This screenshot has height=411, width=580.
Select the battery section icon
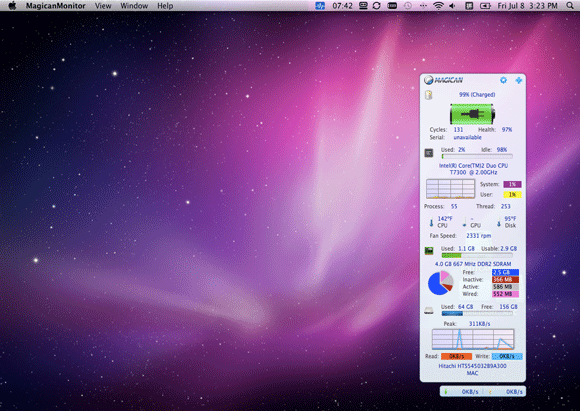tap(428, 95)
